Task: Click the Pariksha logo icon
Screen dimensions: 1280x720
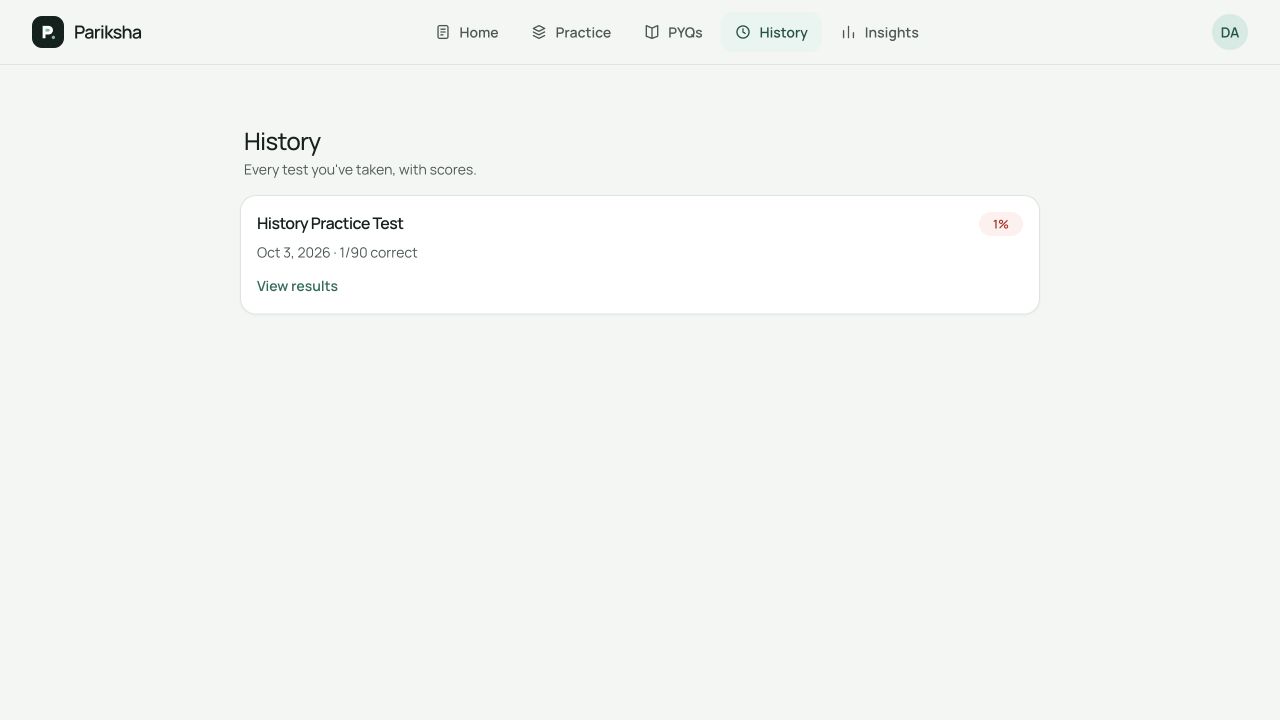Action: (x=48, y=32)
